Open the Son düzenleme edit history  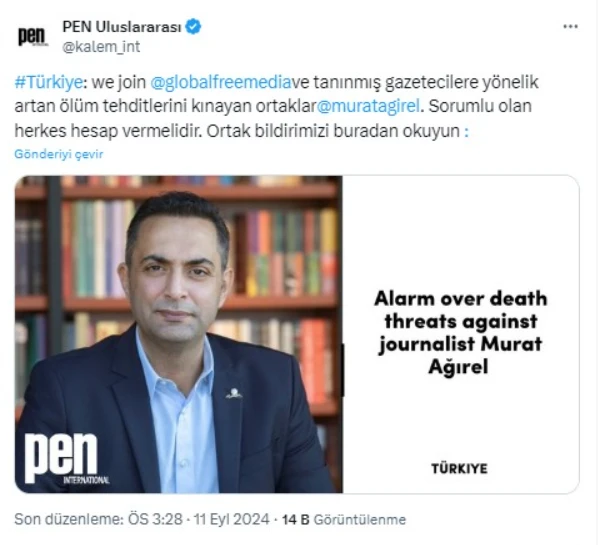(x=69, y=519)
